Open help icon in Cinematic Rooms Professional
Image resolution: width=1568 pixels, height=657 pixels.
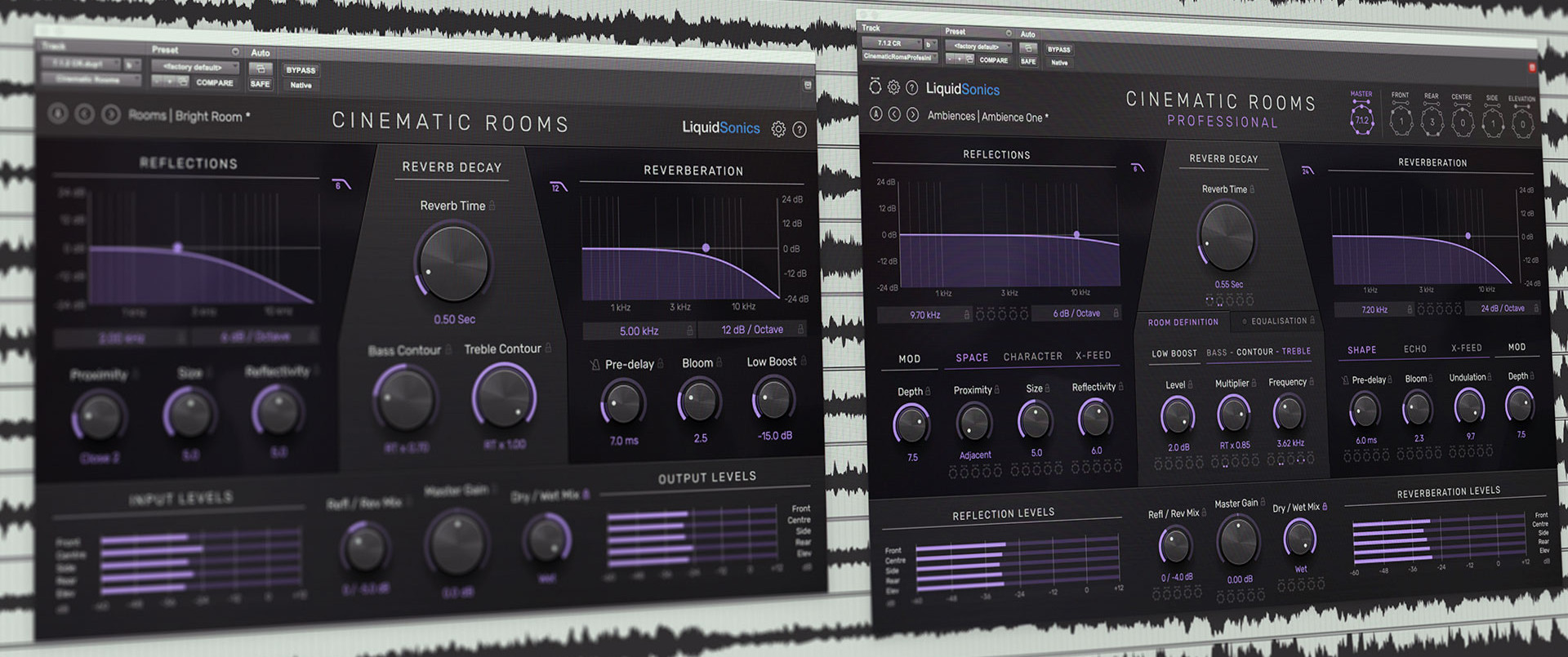[912, 87]
